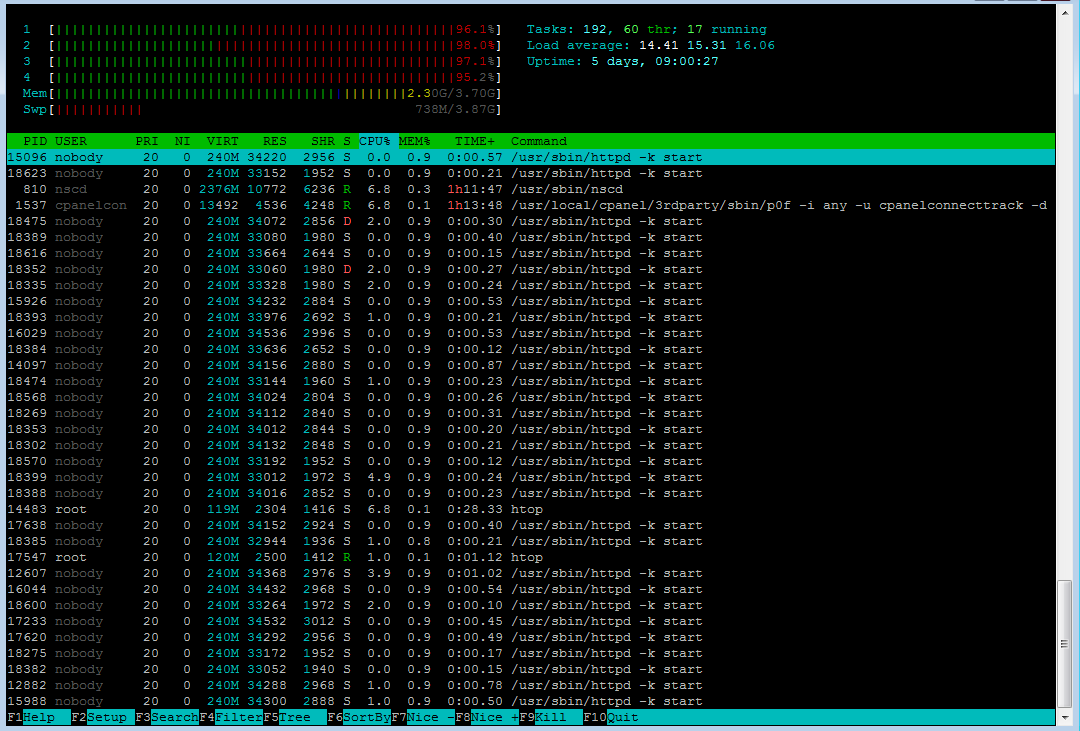Toggle F5 Tree view

coord(295,717)
